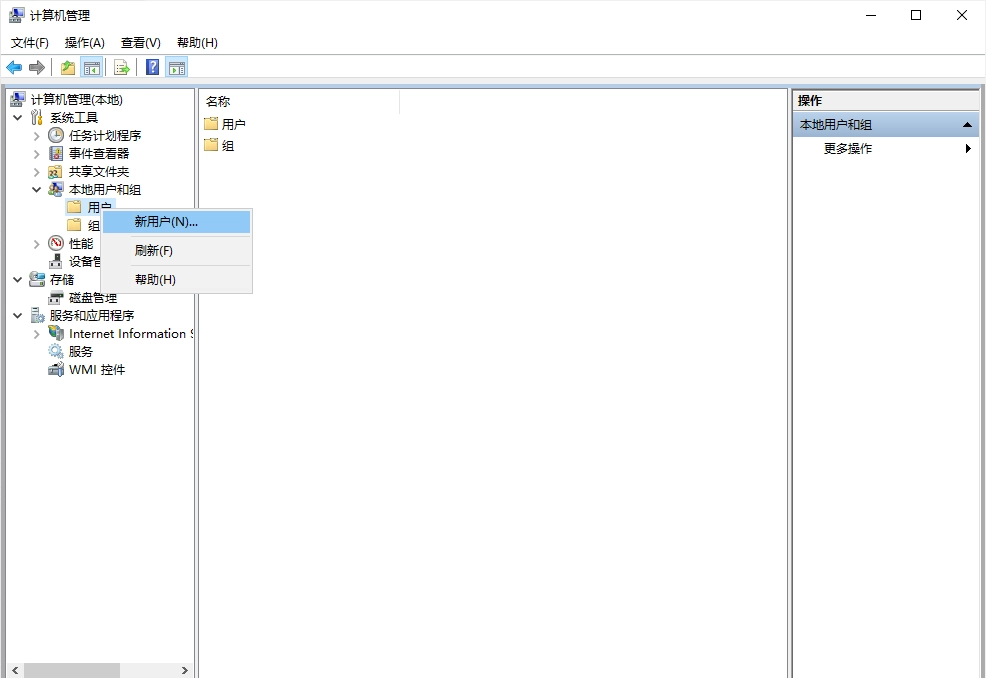Click the Back arrow toolbar icon
Image resolution: width=986 pixels, height=678 pixels.
click(14, 67)
